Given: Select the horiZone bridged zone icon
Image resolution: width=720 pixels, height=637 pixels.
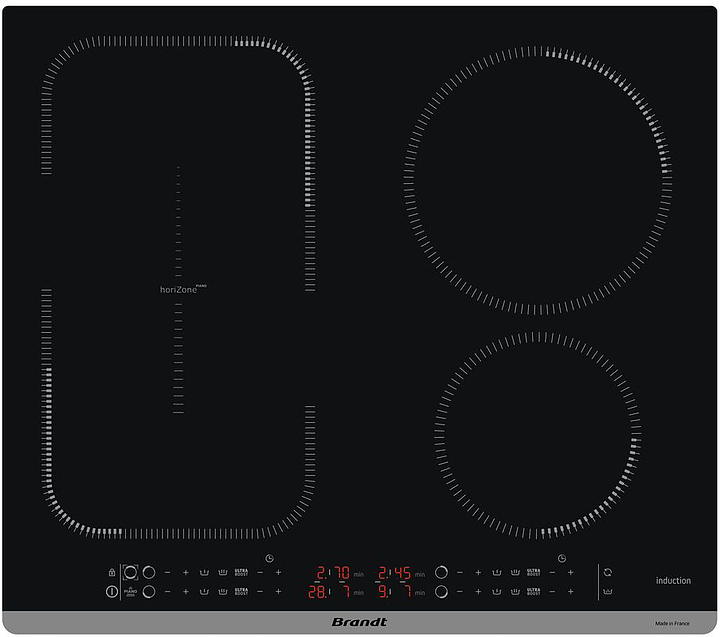Looking at the screenshot, I should (x=130, y=573).
